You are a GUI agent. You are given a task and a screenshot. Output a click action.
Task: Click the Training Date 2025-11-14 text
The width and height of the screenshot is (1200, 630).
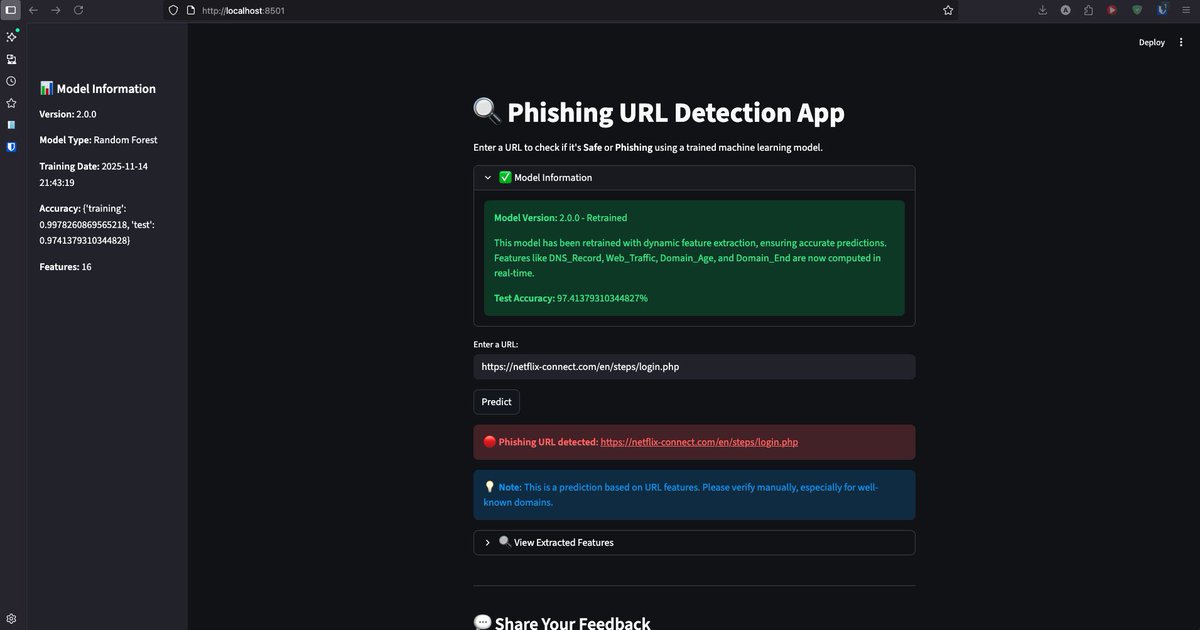(x=94, y=175)
